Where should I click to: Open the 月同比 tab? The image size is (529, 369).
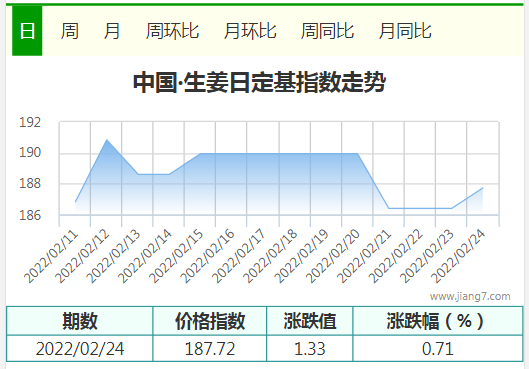(x=405, y=31)
